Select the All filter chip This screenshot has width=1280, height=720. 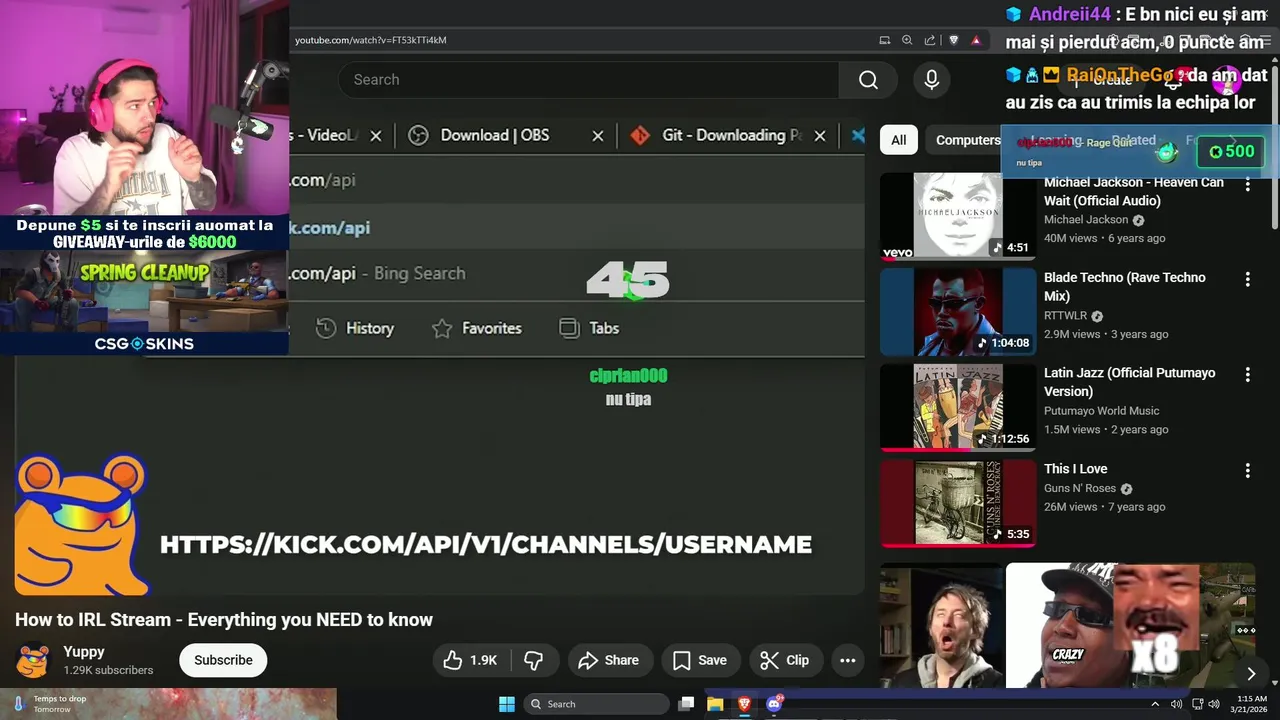898,140
